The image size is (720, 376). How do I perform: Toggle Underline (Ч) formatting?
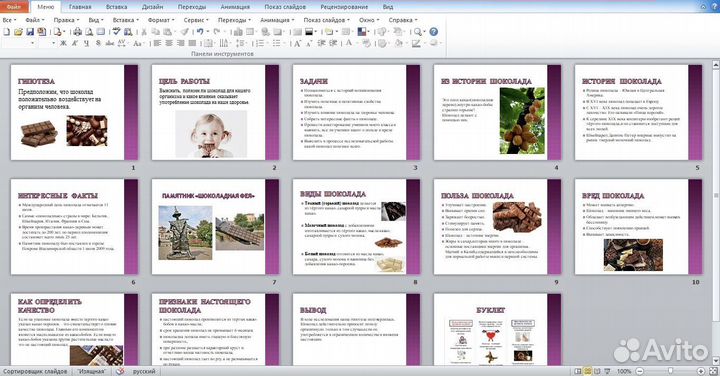click(x=86, y=43)
